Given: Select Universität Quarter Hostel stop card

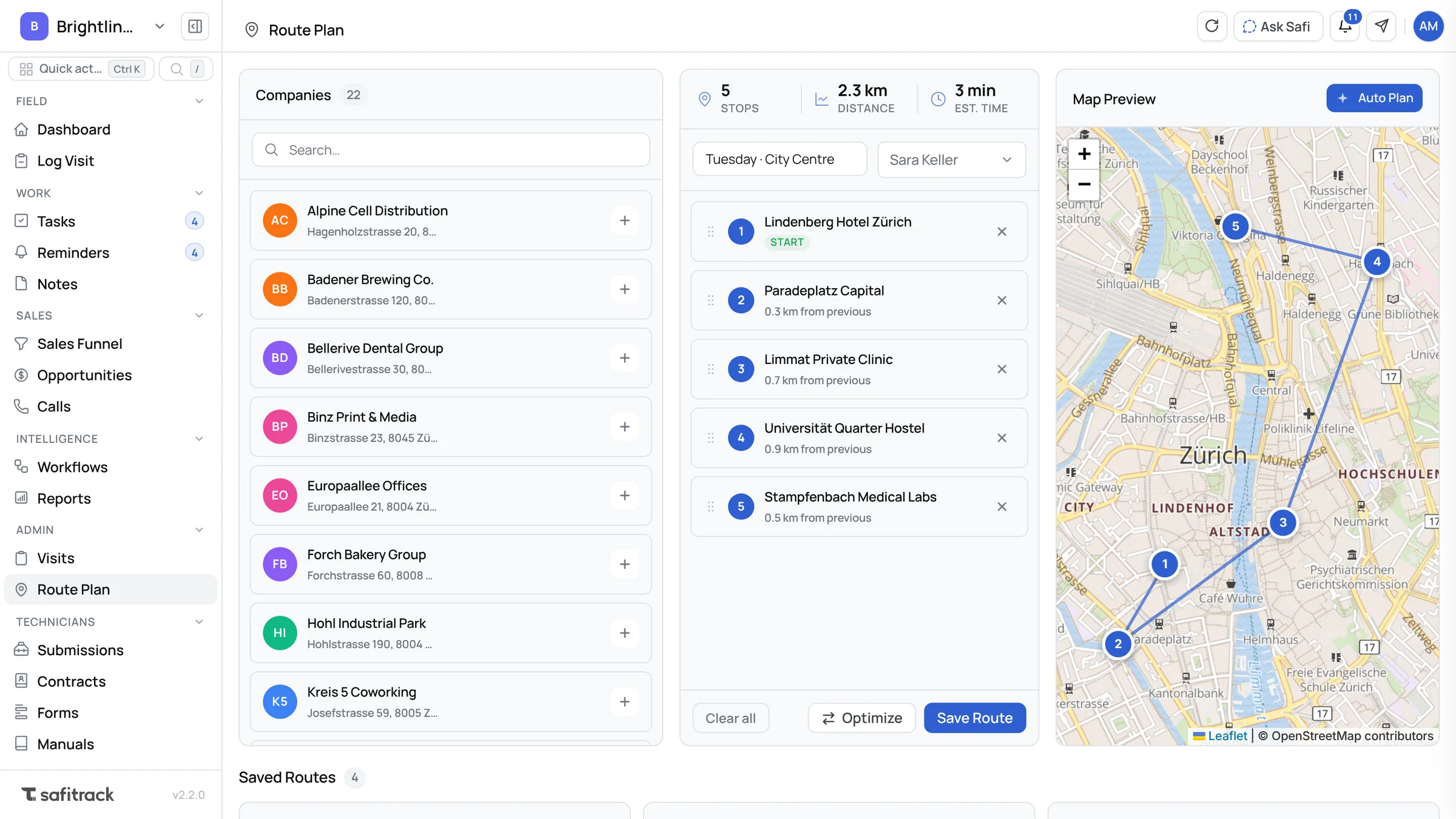Looking at the screenshot, I should click(859, 438).
